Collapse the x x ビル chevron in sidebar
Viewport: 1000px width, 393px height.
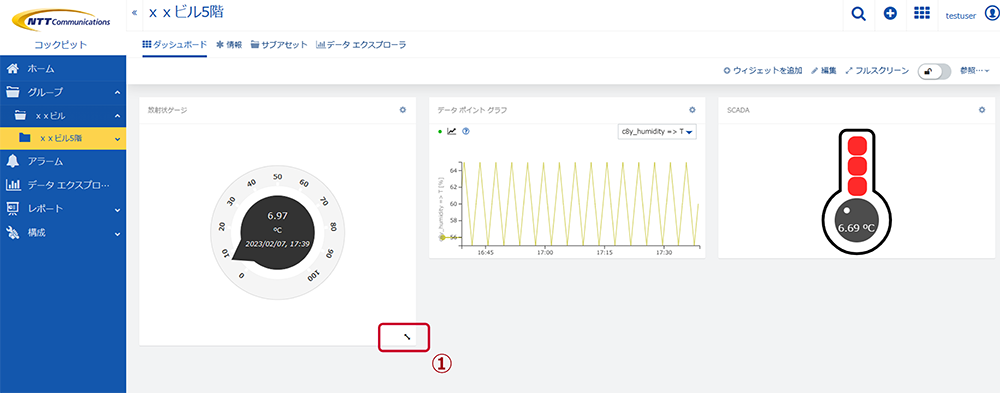[x=117, y=116]
